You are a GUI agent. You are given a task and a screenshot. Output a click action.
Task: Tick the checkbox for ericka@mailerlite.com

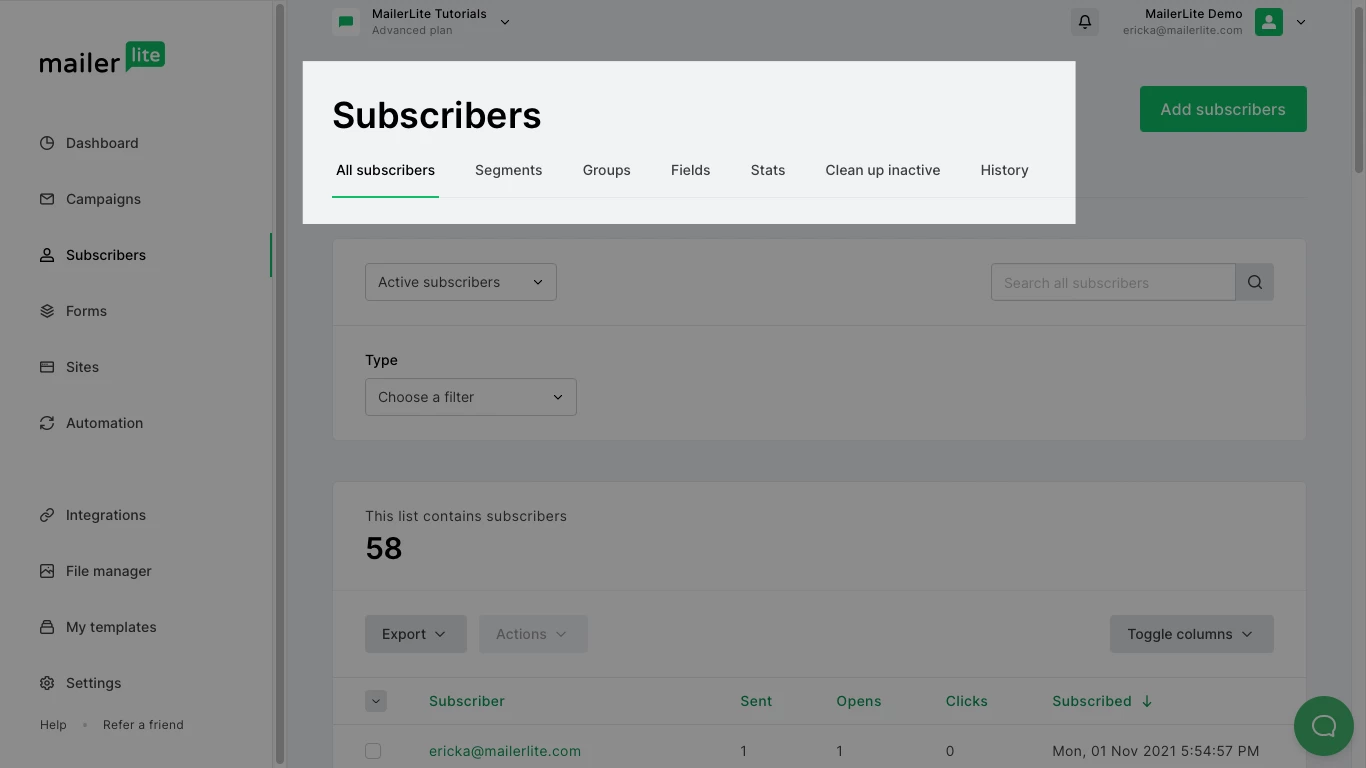(x=373, y=751)
